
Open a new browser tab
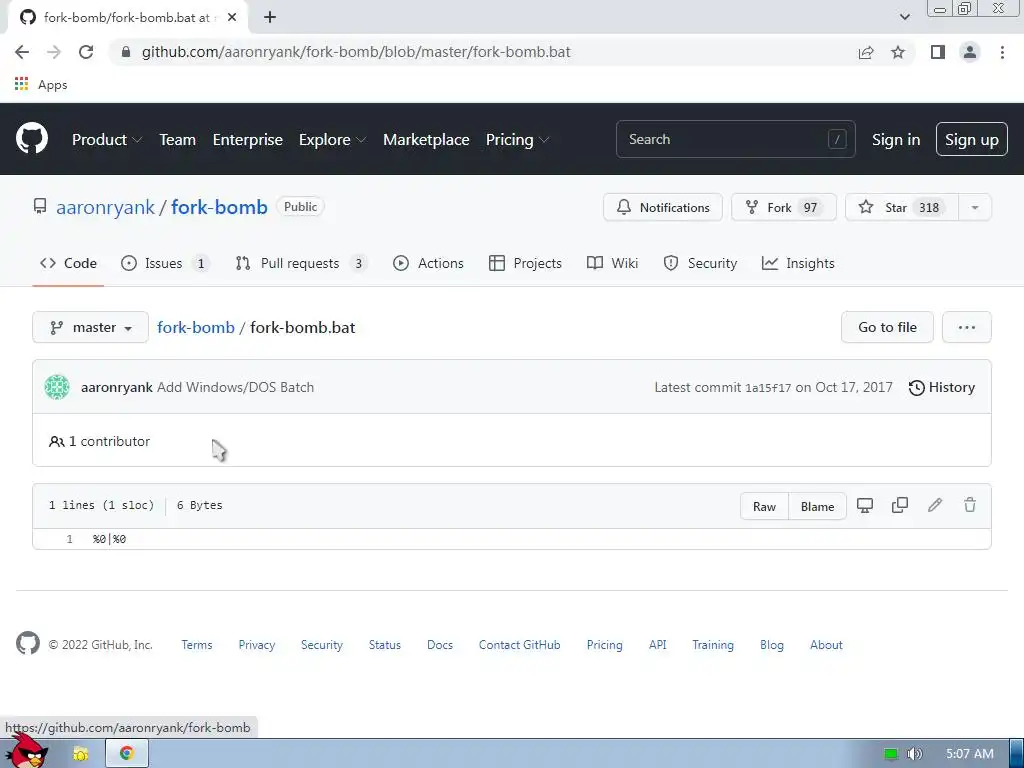270,18
